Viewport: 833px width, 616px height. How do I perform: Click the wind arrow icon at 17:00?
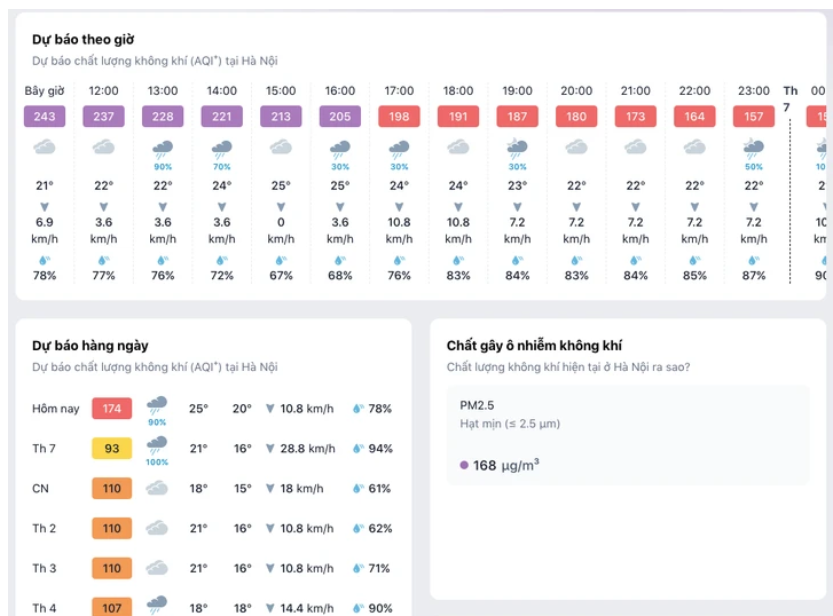pyautogui.click(x=399, y=206)
